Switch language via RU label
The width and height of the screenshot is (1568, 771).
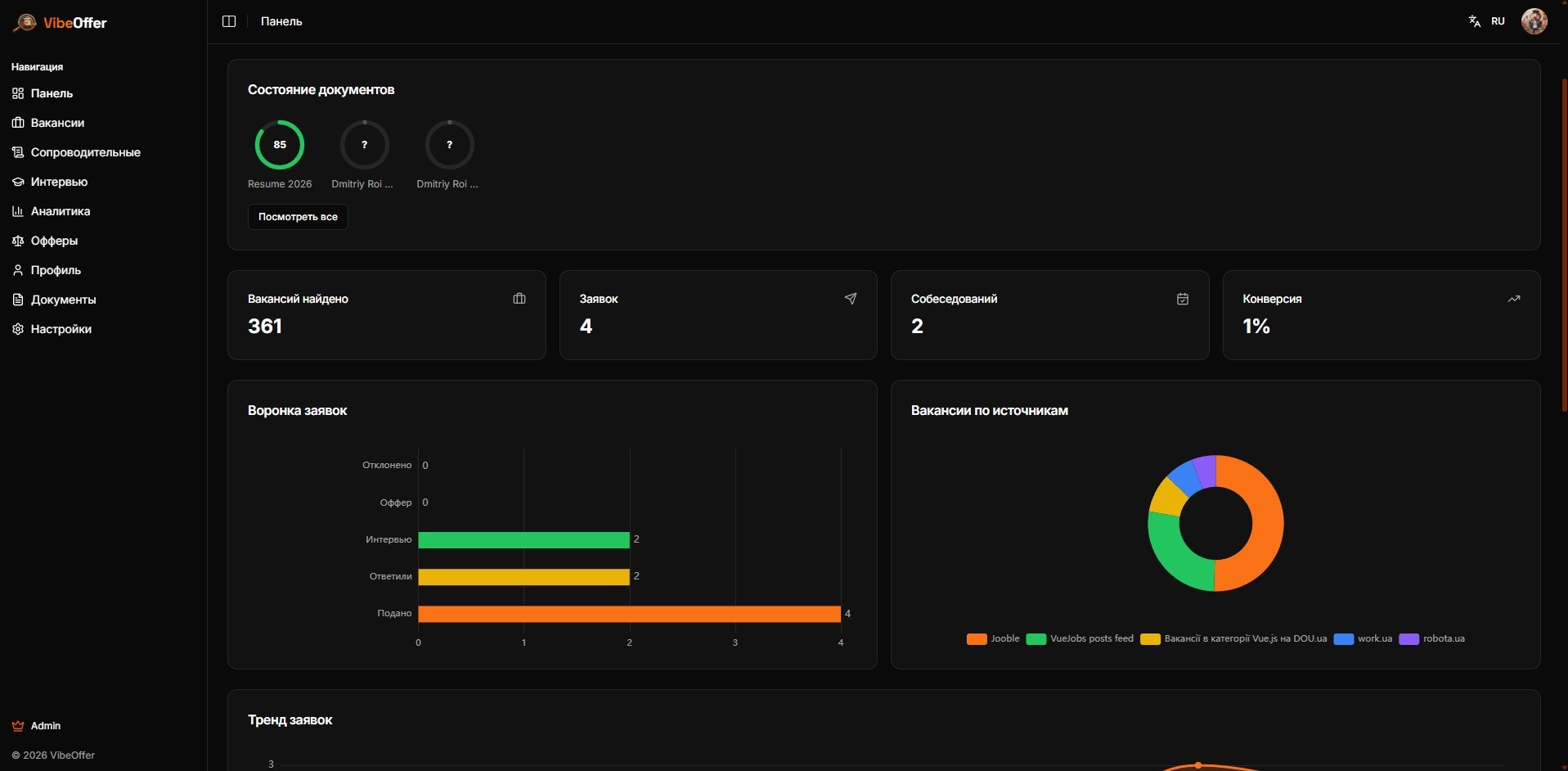1498,21
